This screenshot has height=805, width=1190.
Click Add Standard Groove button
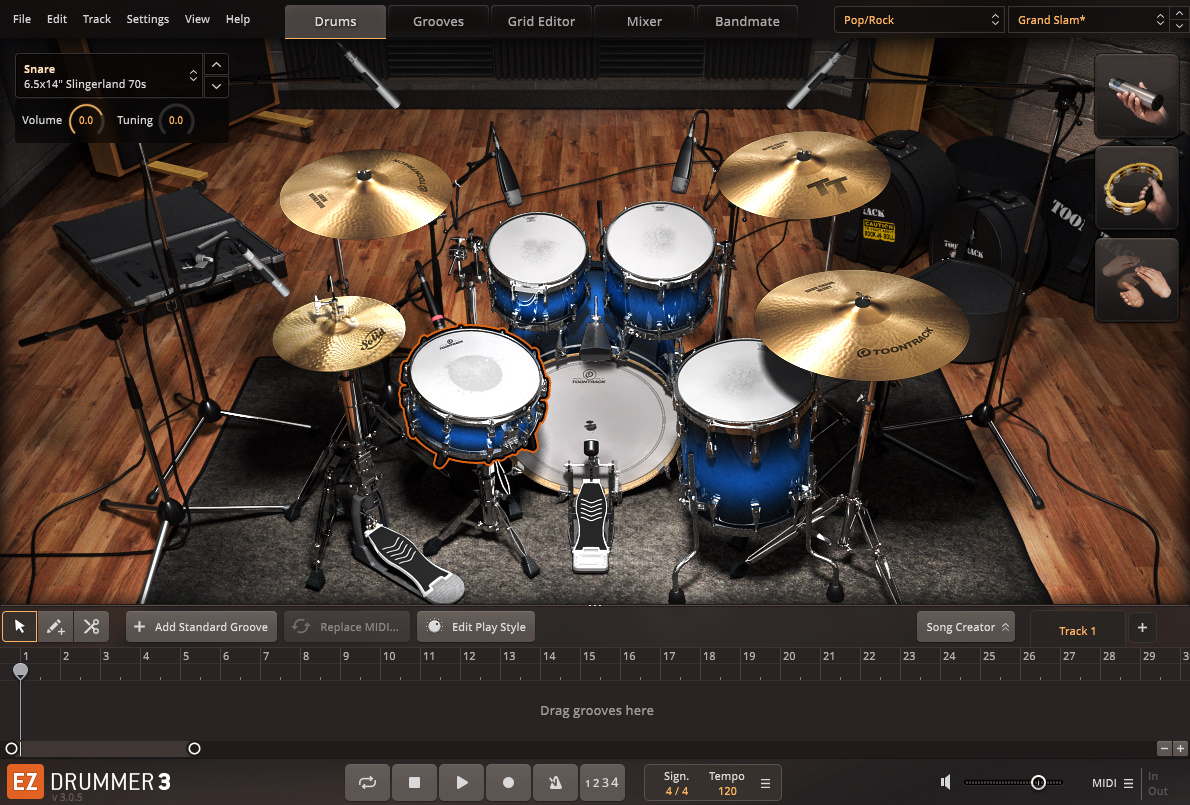201,627
